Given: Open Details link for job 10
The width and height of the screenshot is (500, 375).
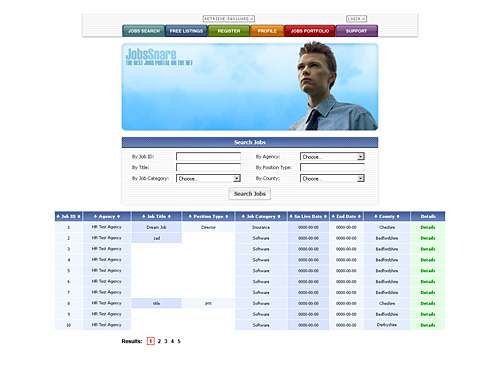Looking at the screenshot, I should (428, 325).
